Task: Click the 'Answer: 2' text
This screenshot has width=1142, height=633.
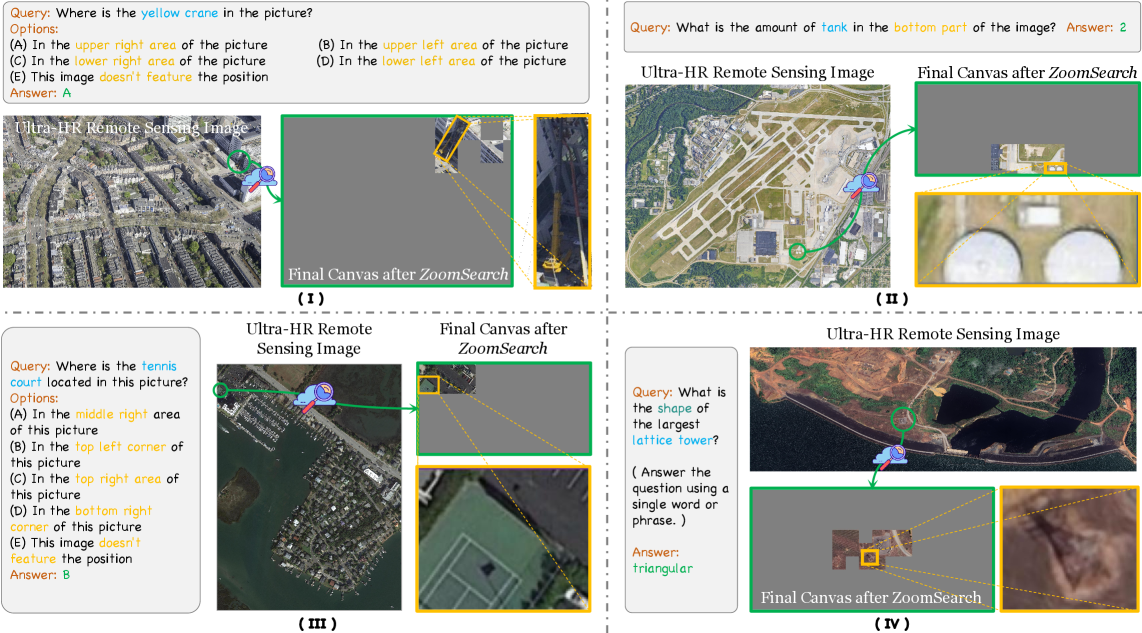Action: (1096, 28)
